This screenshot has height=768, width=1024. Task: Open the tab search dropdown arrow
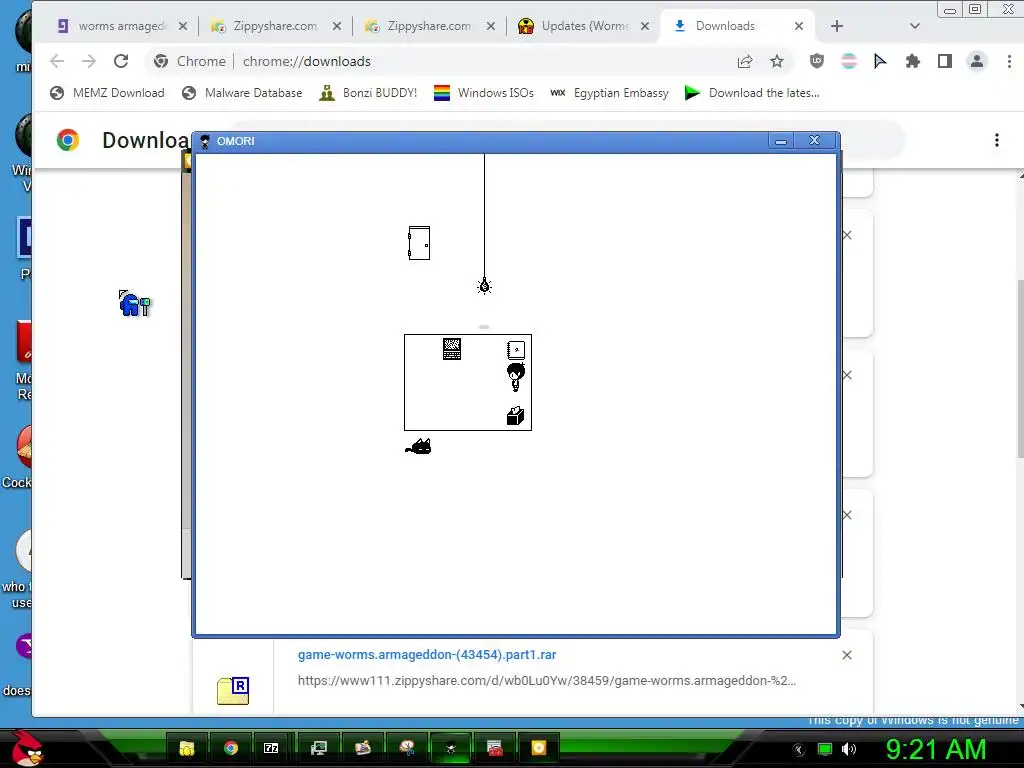coord(914,26)
